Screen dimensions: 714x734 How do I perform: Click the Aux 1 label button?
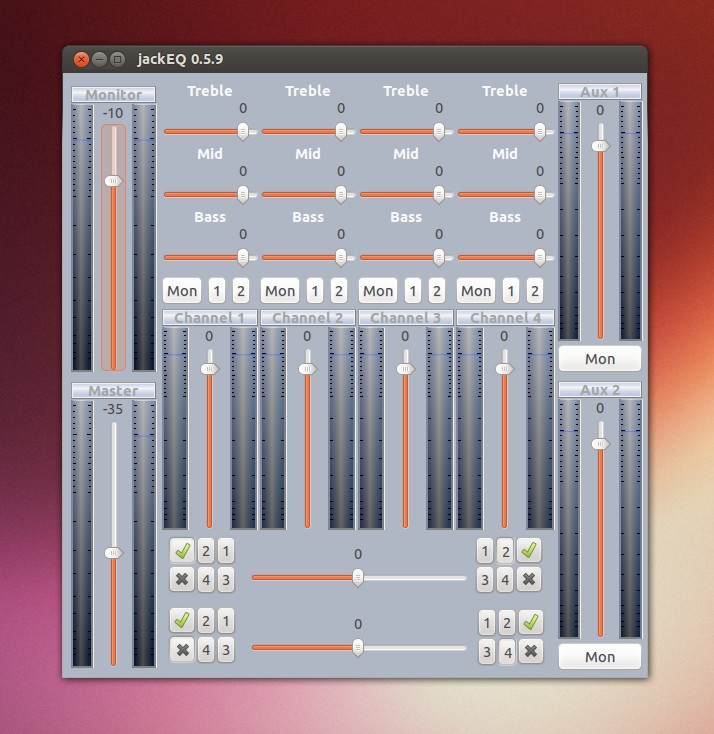[600, 92]
